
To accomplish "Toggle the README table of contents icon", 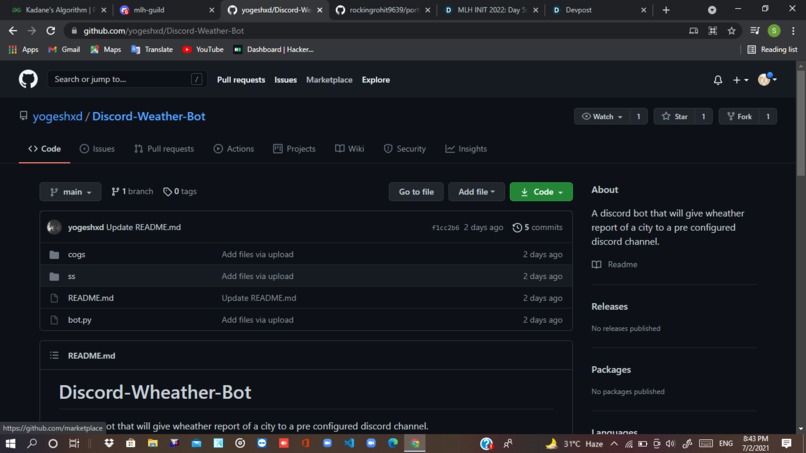I will pos(54,355).
